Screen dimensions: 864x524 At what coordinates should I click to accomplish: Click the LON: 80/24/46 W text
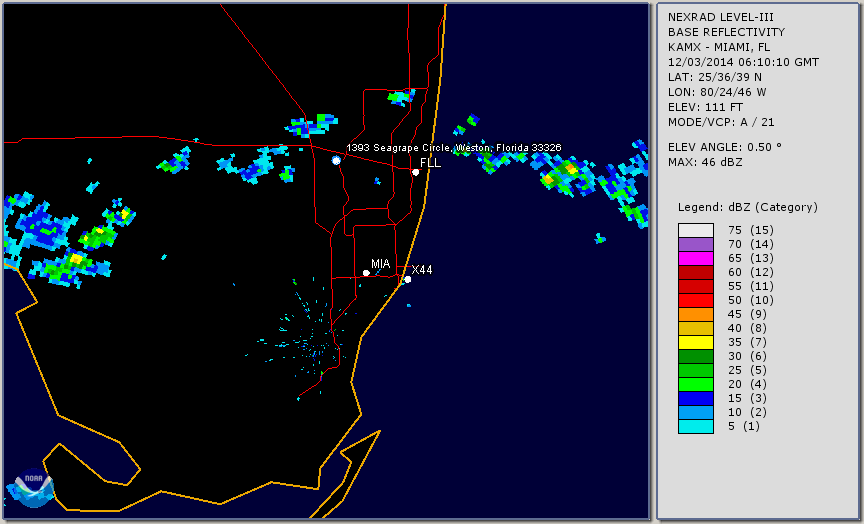coord(717,92)
